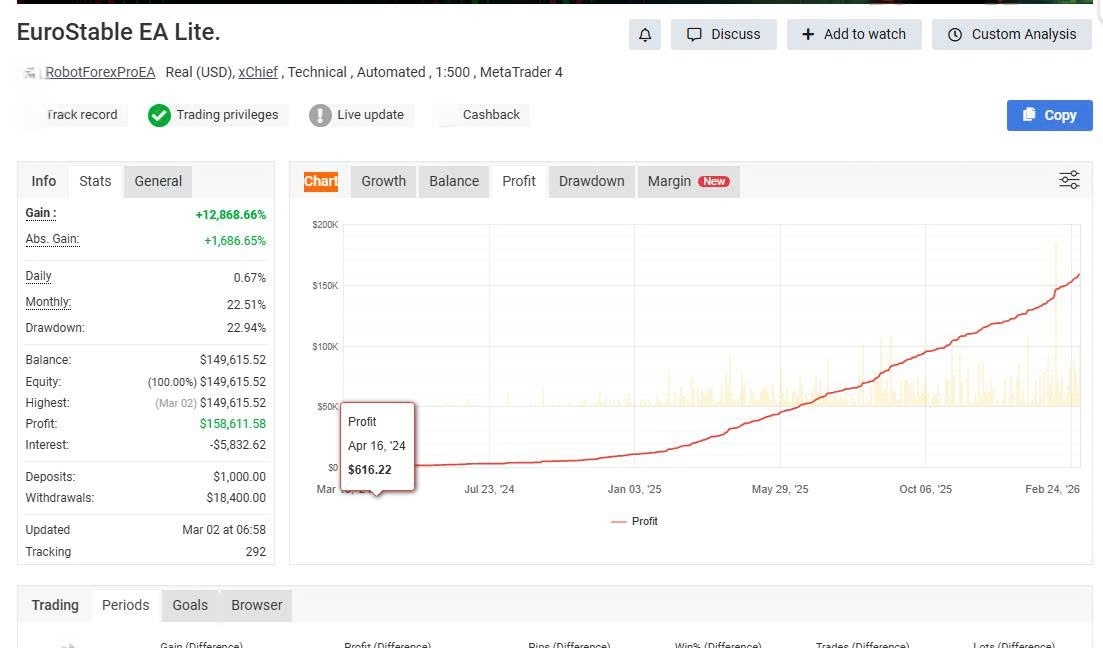Toggle the Profit legend line marker
Viewport: 1103px width, 648px height.
point(618,522)
